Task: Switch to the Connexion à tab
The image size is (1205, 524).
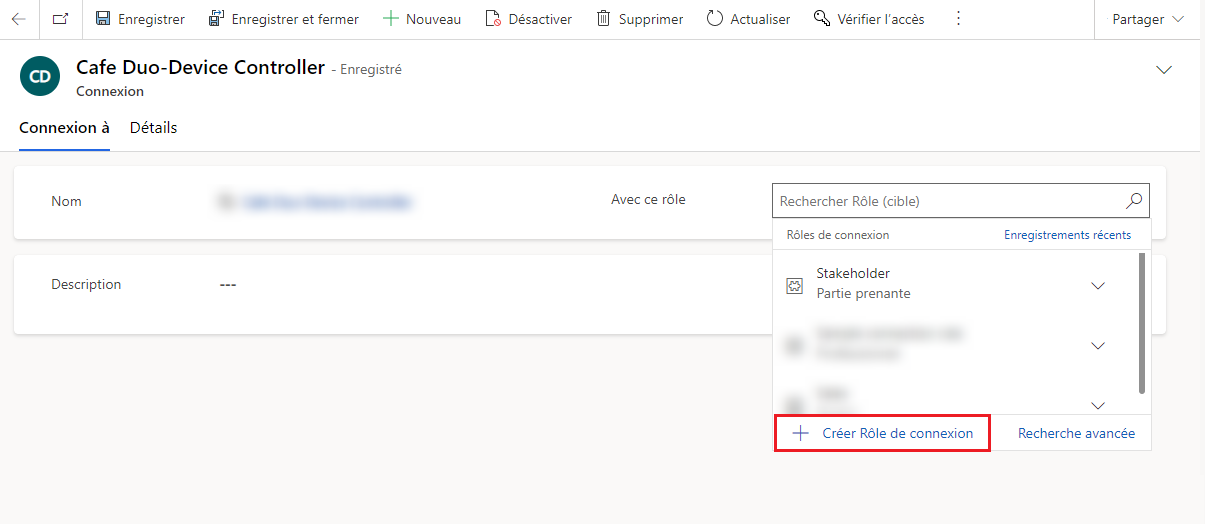Action: pyautogui.click(x=64, y=128)
